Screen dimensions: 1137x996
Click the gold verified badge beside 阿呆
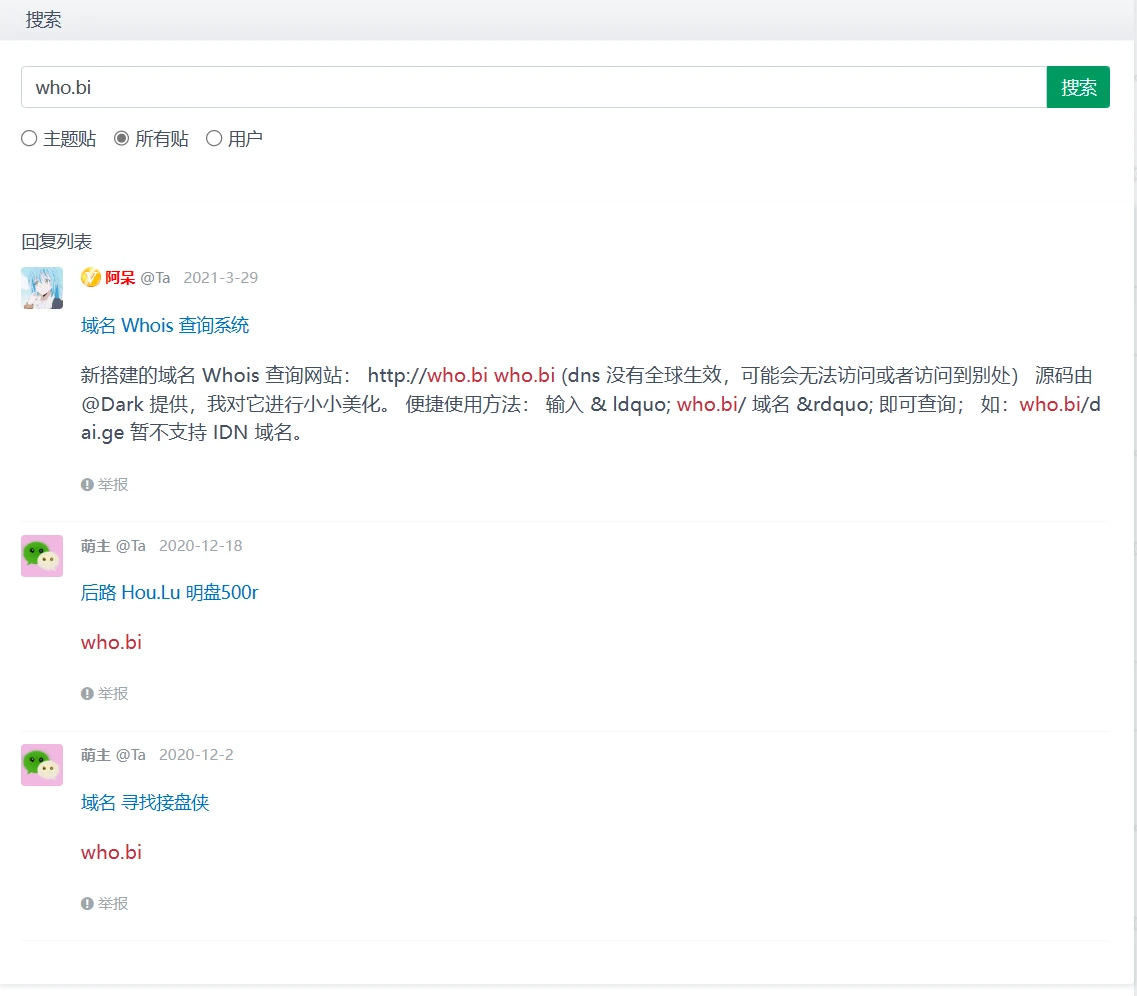(x=91, y=278)
